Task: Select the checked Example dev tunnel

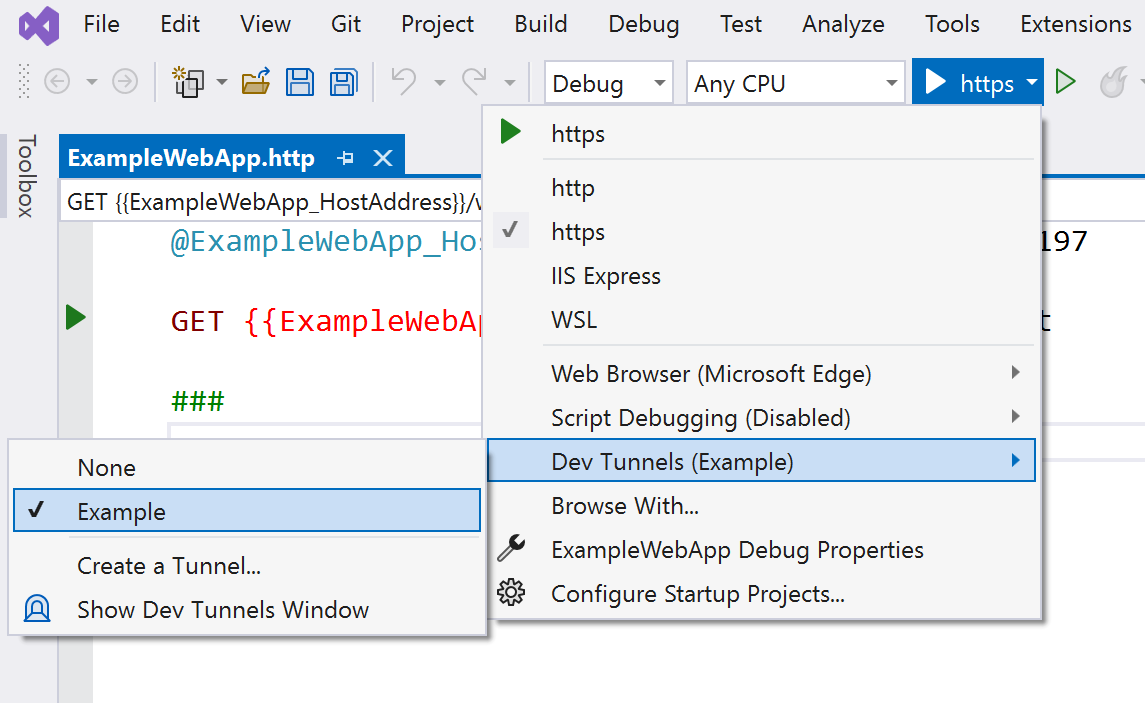Action: [x=247, y=510]
